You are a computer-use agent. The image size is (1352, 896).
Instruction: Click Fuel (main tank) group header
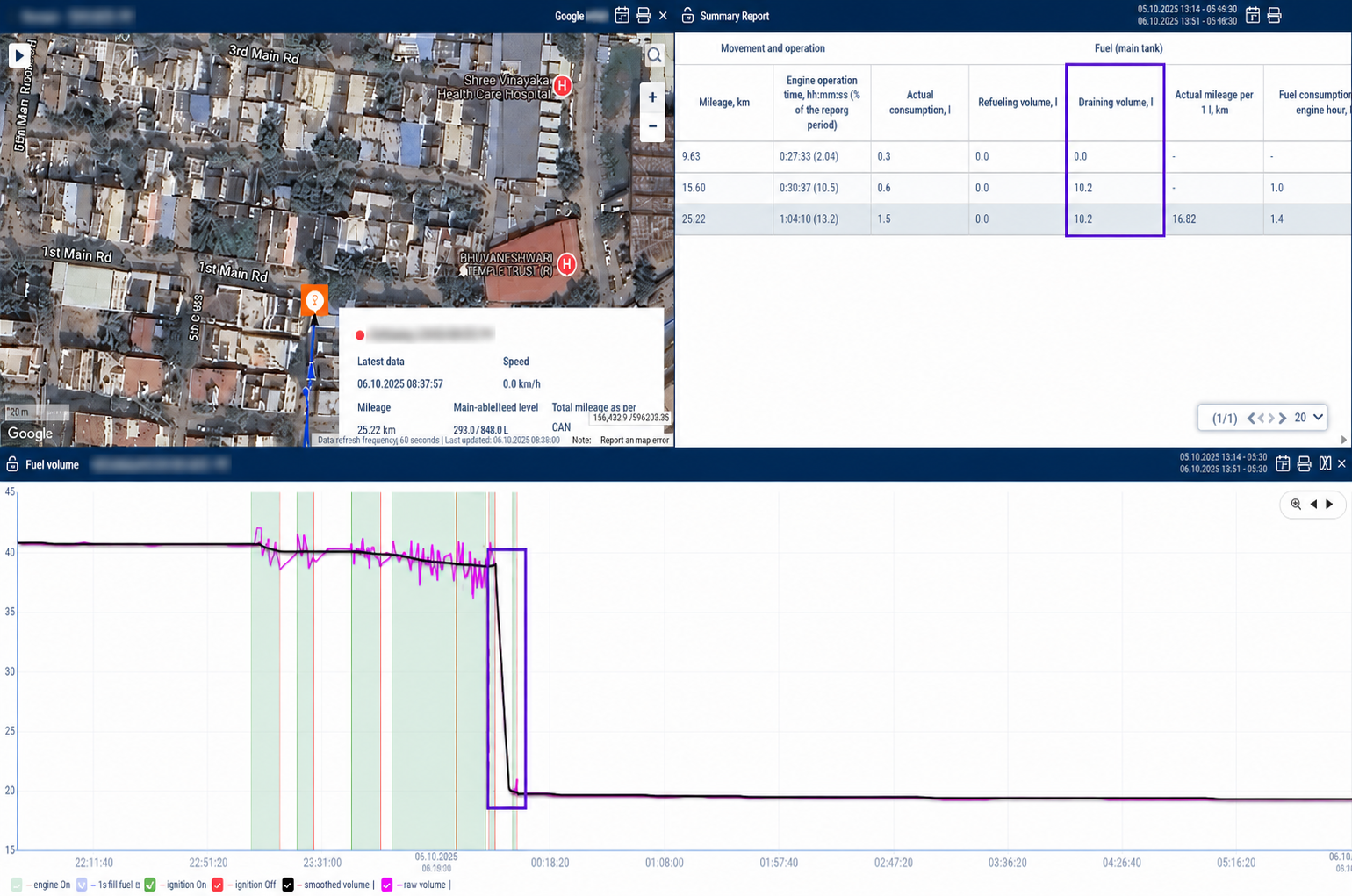(1128, 48)
